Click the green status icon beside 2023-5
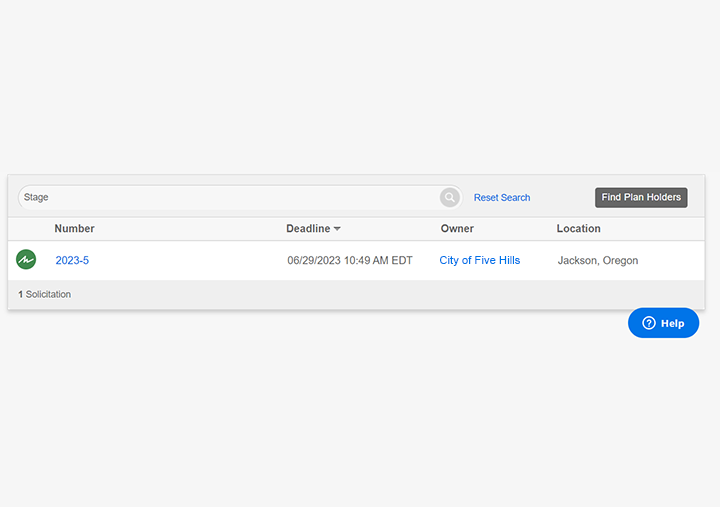Screen dimensions: 720x507 tap(26, 260)
